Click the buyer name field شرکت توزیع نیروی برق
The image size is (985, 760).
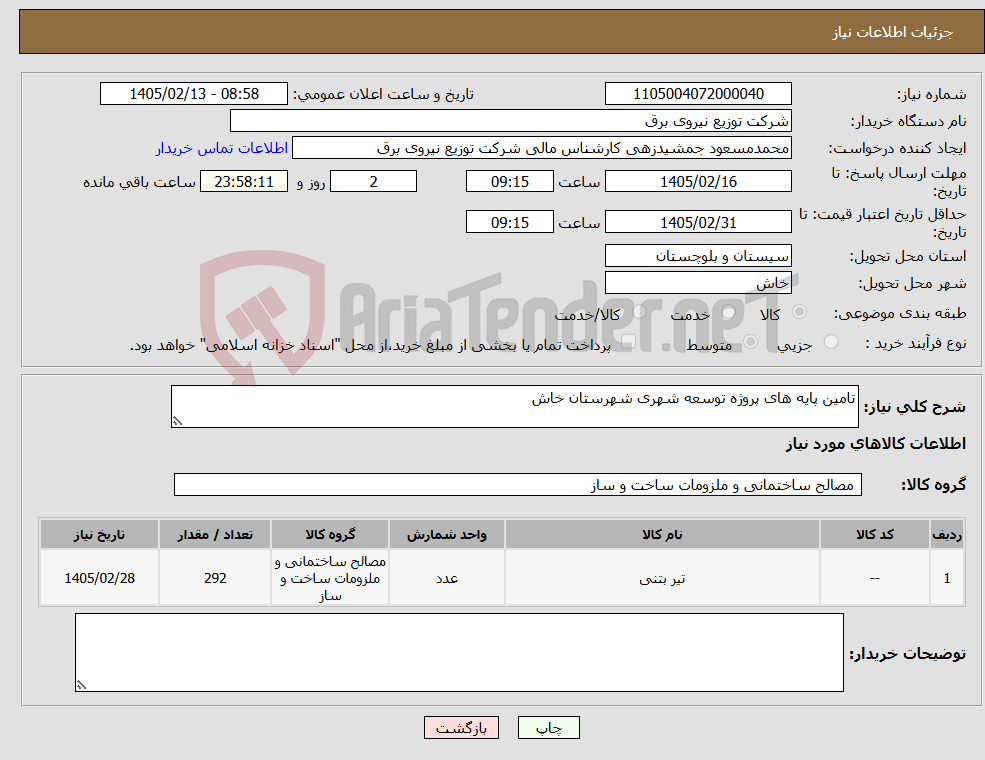click(511, 121)
